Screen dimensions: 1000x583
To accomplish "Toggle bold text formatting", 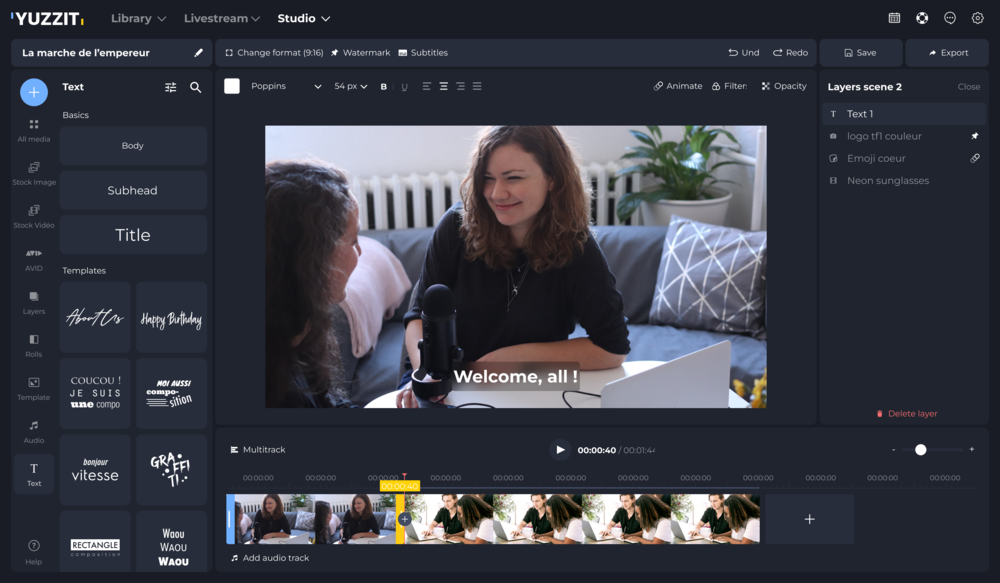I will (384, 87).
